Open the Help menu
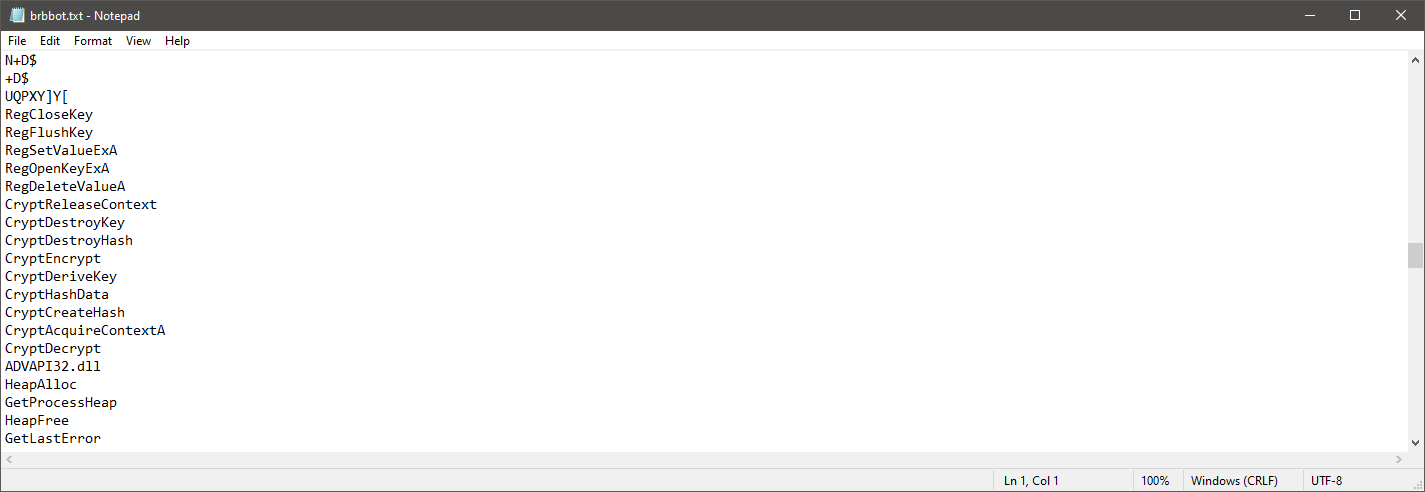This screenshot has width=1425, height=492. (x=177, y=41)
